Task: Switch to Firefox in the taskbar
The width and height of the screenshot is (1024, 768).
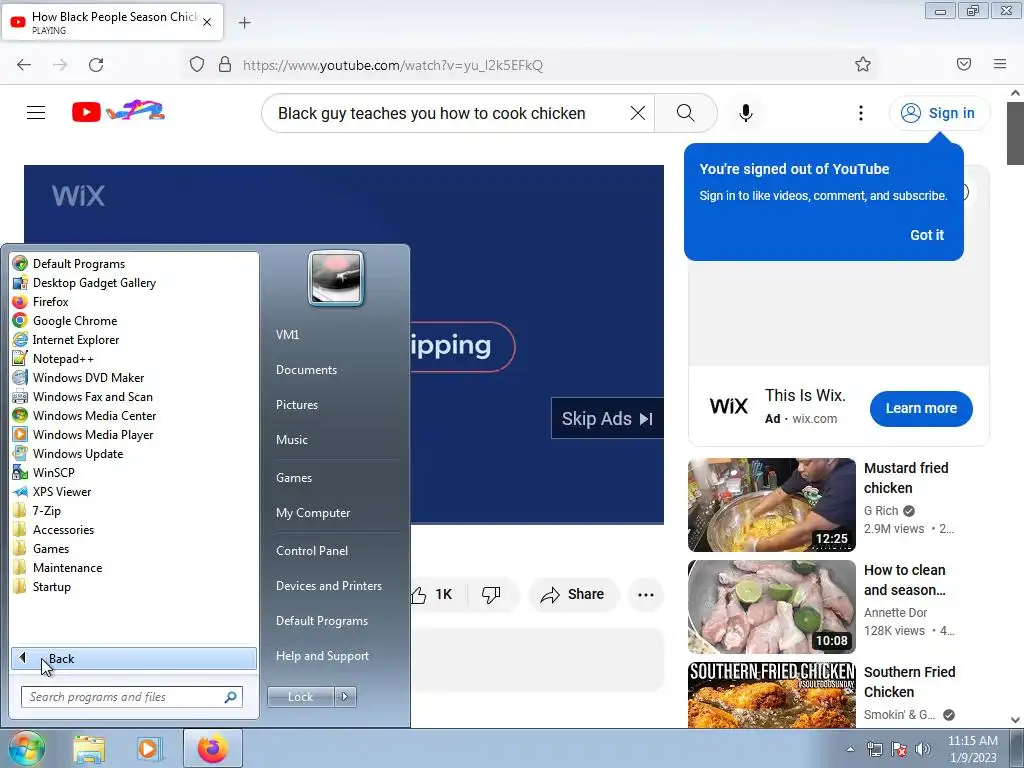Action: coord(213,748)
